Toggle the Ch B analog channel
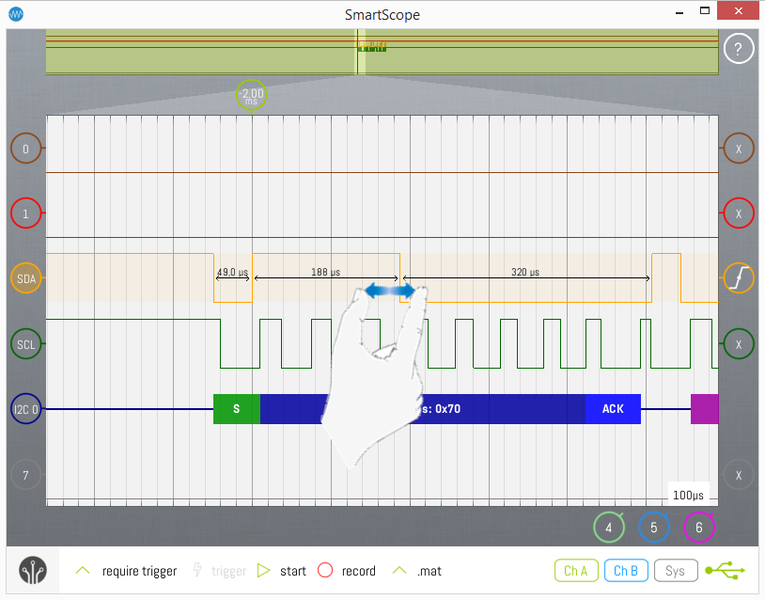 (x=626, y=571)
